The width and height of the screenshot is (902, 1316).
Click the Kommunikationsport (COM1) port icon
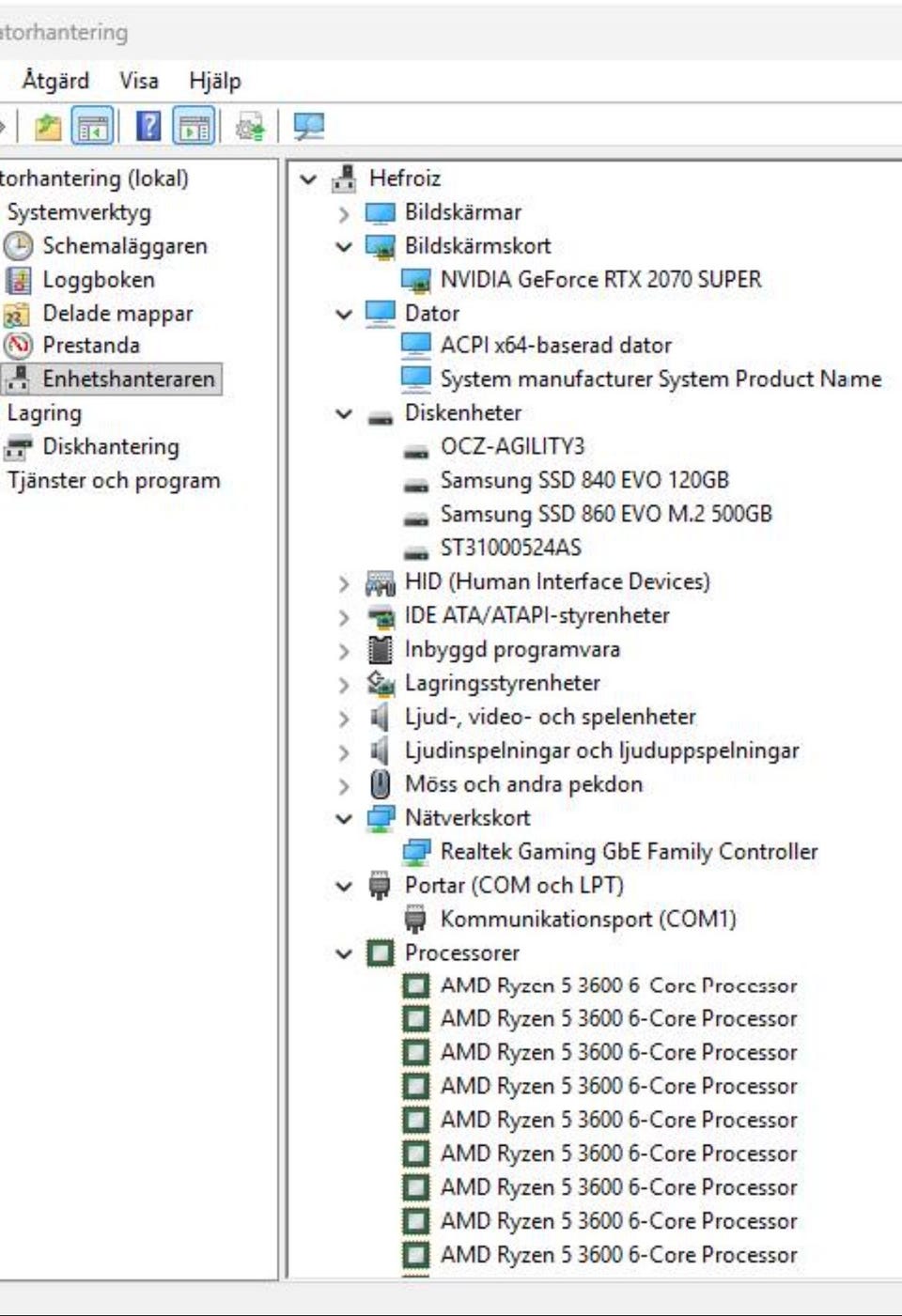click(x=414, y=919)
